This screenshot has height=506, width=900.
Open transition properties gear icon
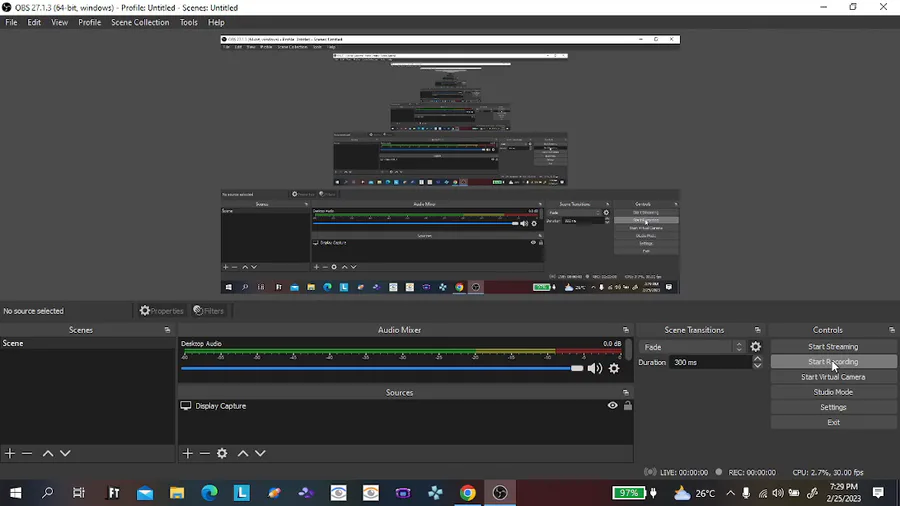pyautogui.click(x=755, y=347)
